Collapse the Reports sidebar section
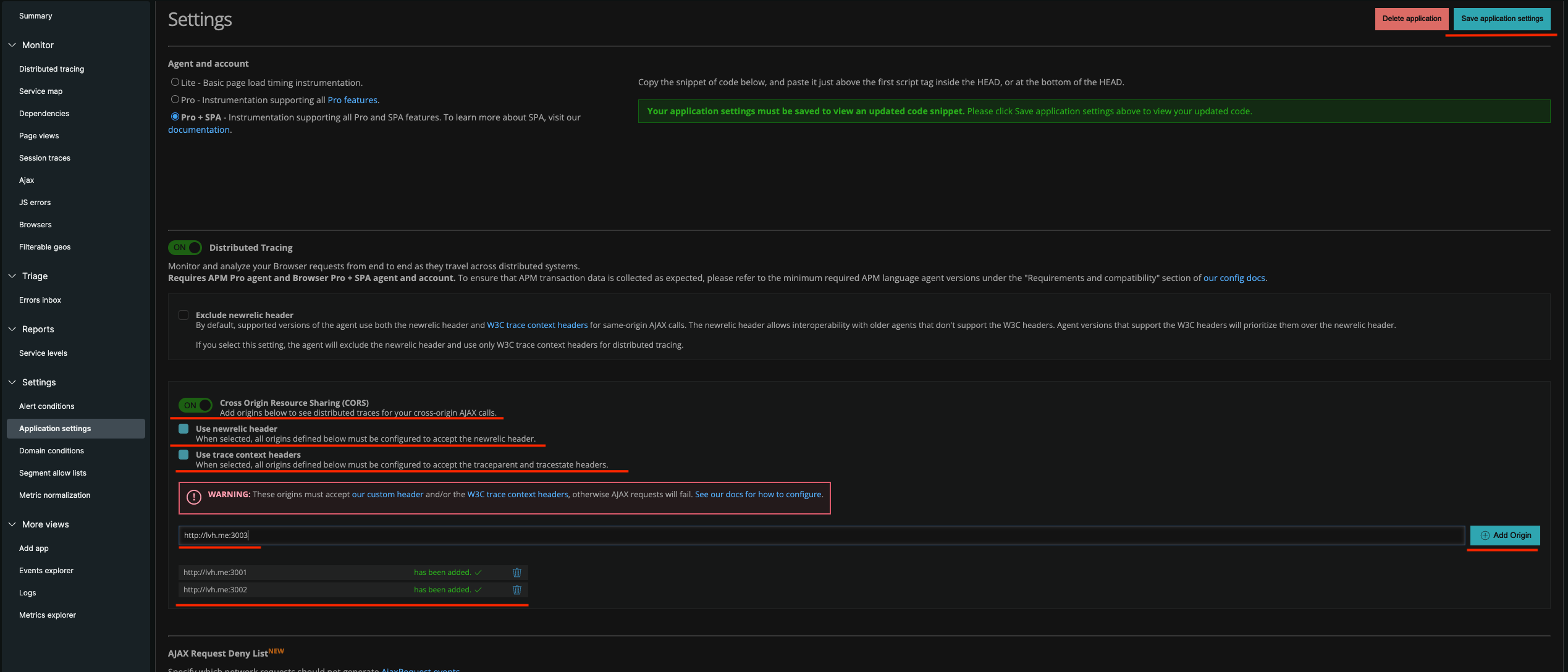The height and width of the screenshot is (672, 1568). click(x=12, y=329)
